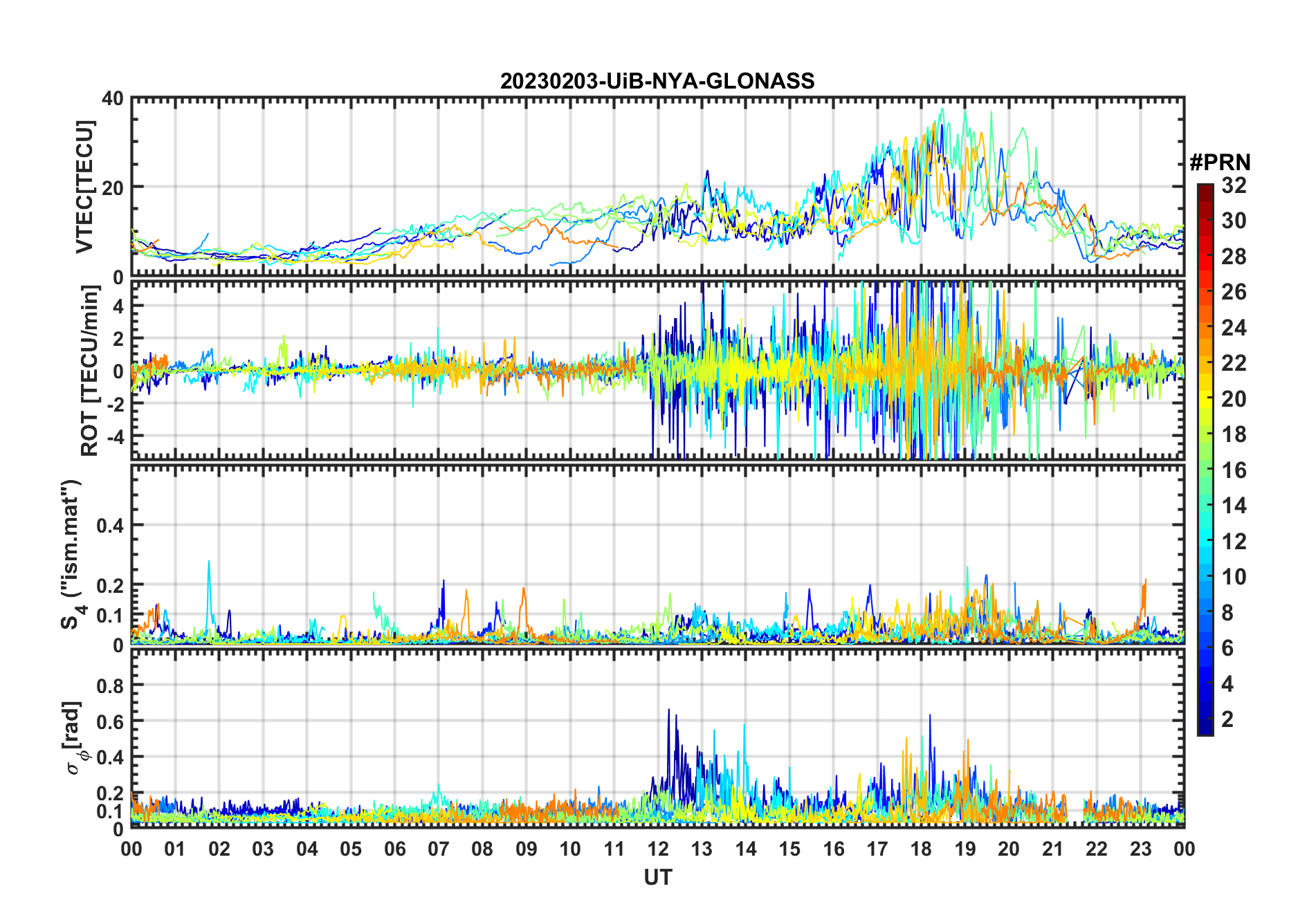
Task: Click inside the VTEC plot panel
Action: (657, 187)
